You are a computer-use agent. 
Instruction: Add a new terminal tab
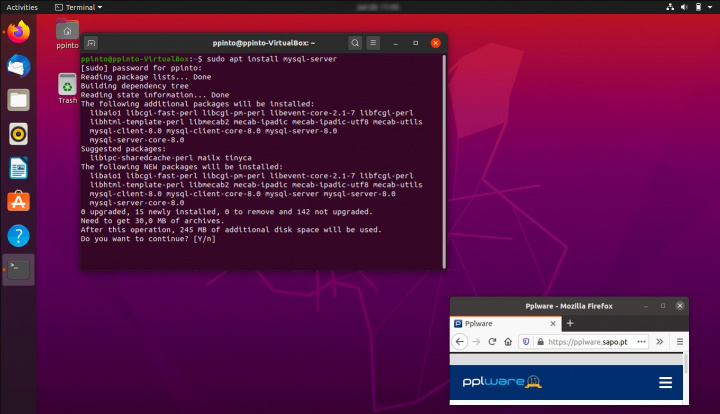click(91, 43)
